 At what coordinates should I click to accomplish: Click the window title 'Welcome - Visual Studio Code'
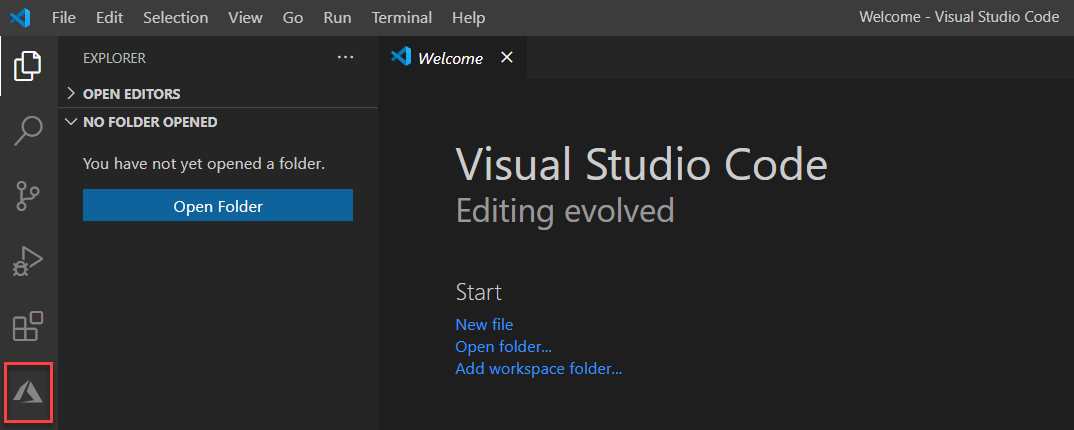click(959, 18)
